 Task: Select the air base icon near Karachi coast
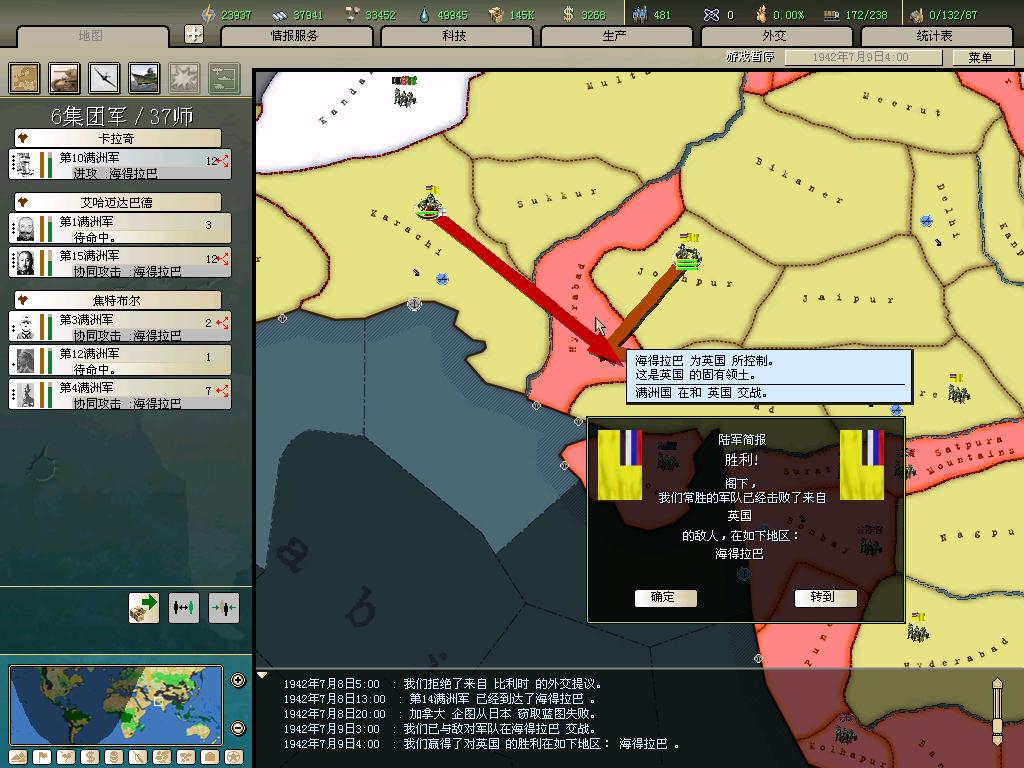pos(442,279)
